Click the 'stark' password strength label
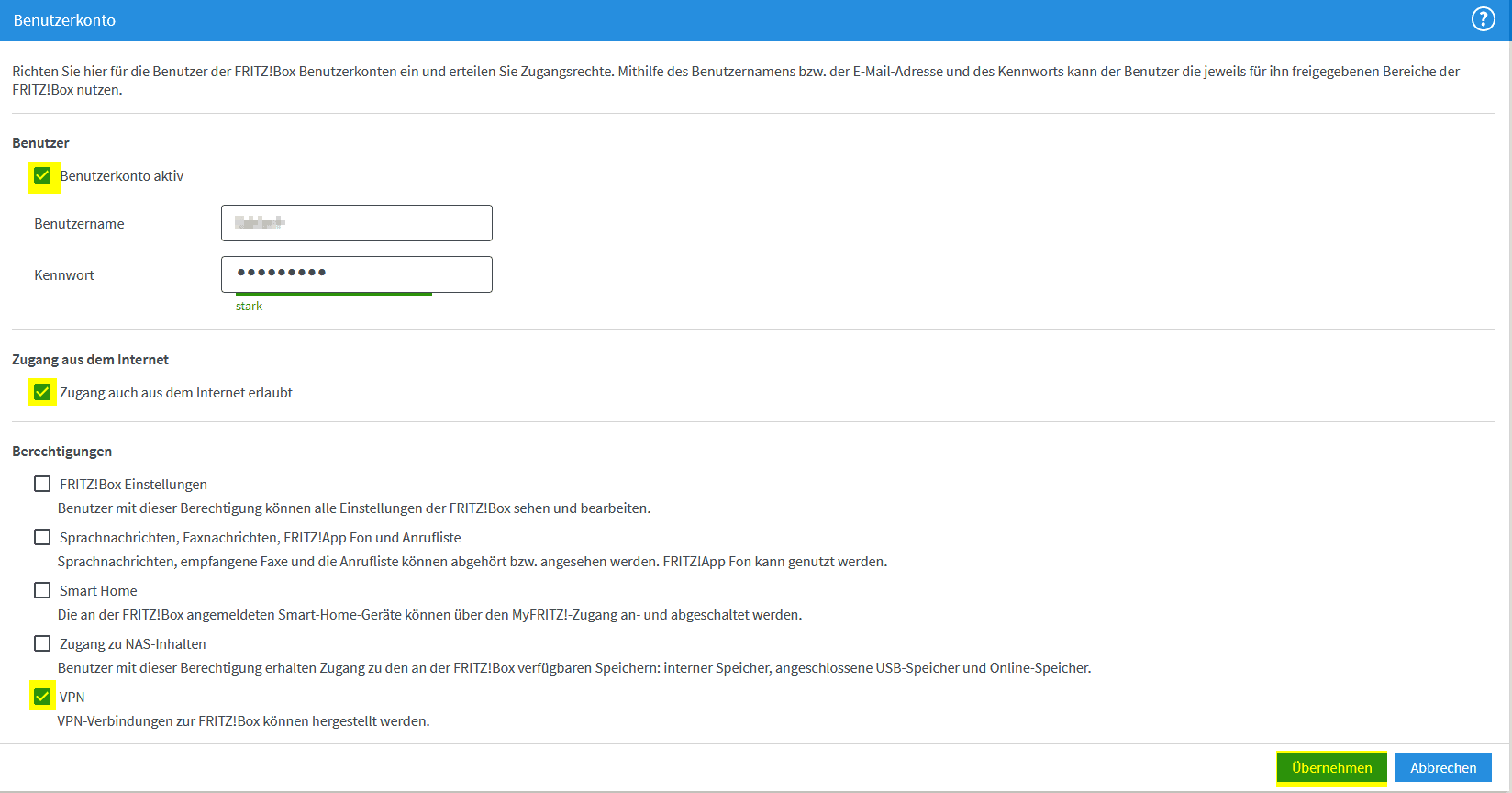Viewport: 1512px width, 793px height. 249,307
